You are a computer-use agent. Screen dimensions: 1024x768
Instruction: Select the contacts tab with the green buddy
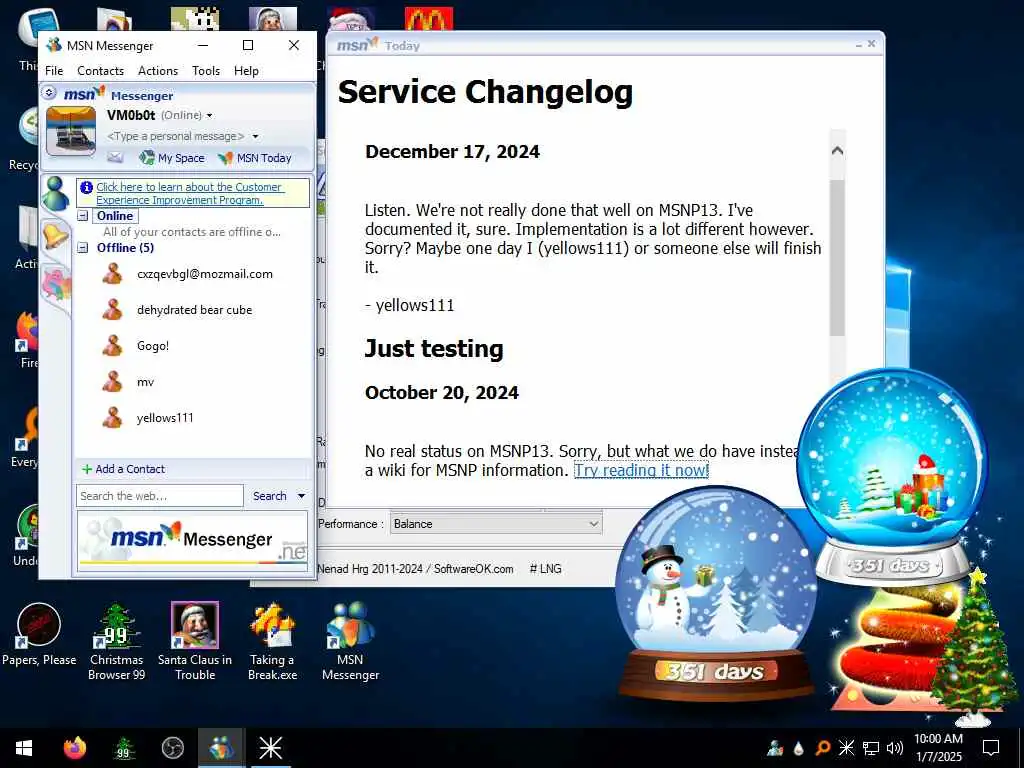[x=56, y=193]
